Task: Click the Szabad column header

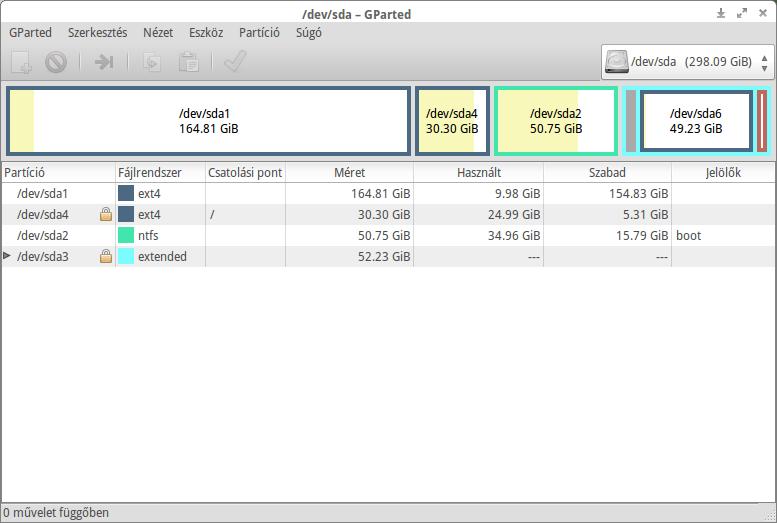Action: [608, 173]
